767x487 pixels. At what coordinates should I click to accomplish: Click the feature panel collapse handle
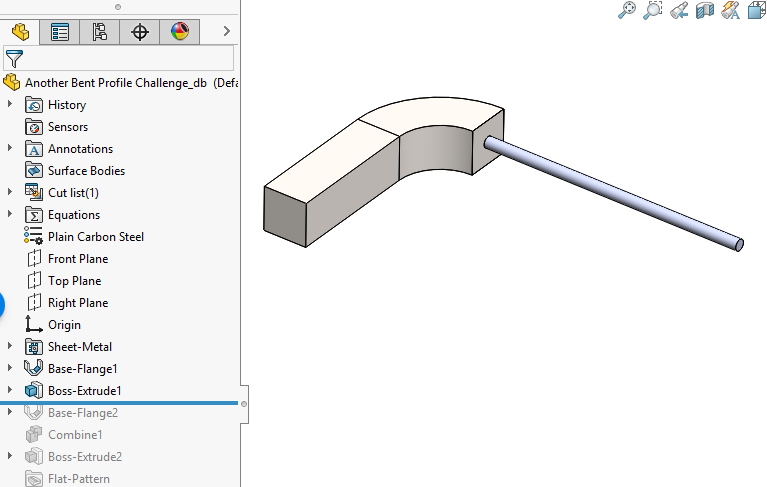(x=245, y=404)
